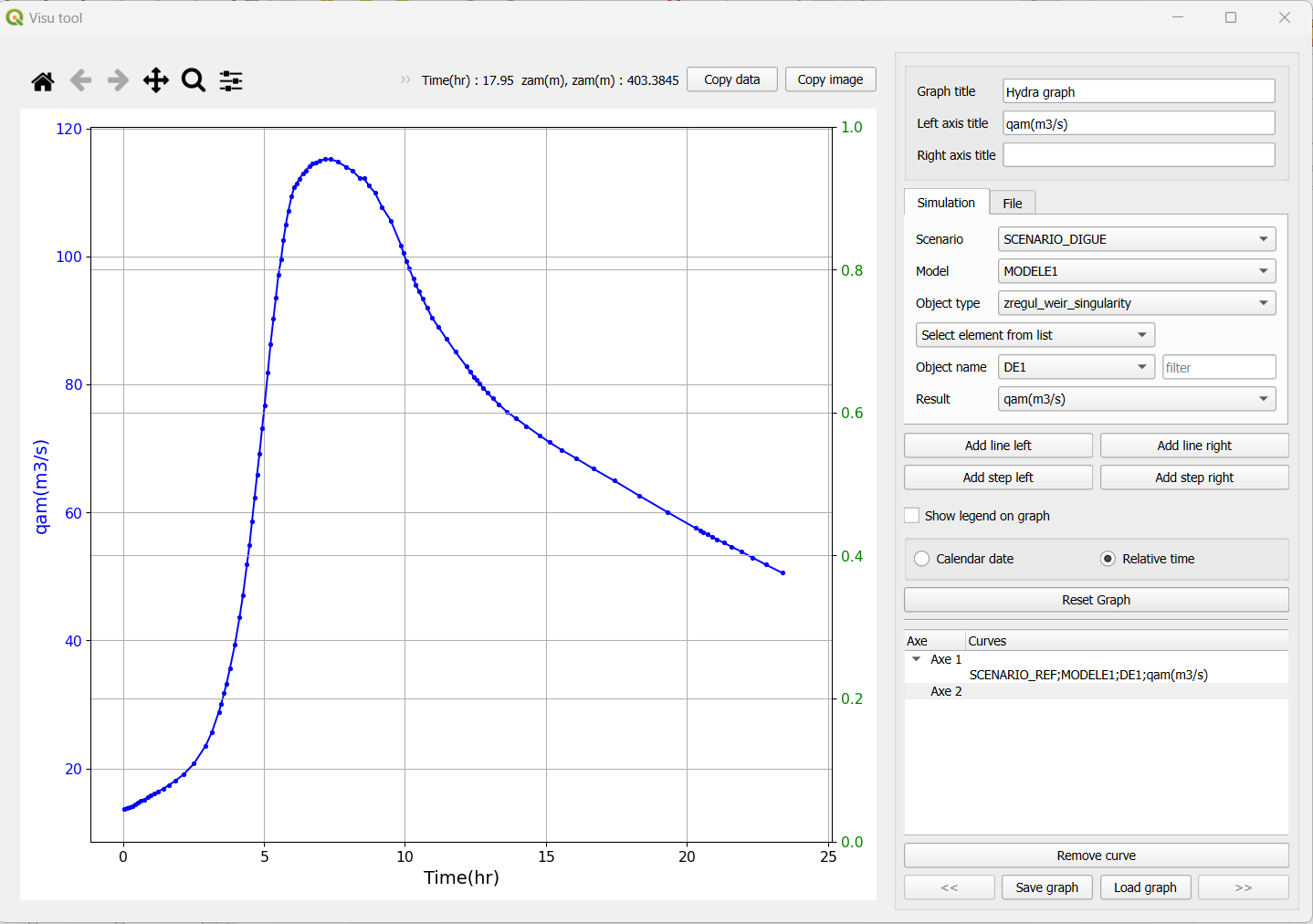Click the Reset Graph button
The width and height of the screenshot is (1313, 924).
tap(1097, 600)
